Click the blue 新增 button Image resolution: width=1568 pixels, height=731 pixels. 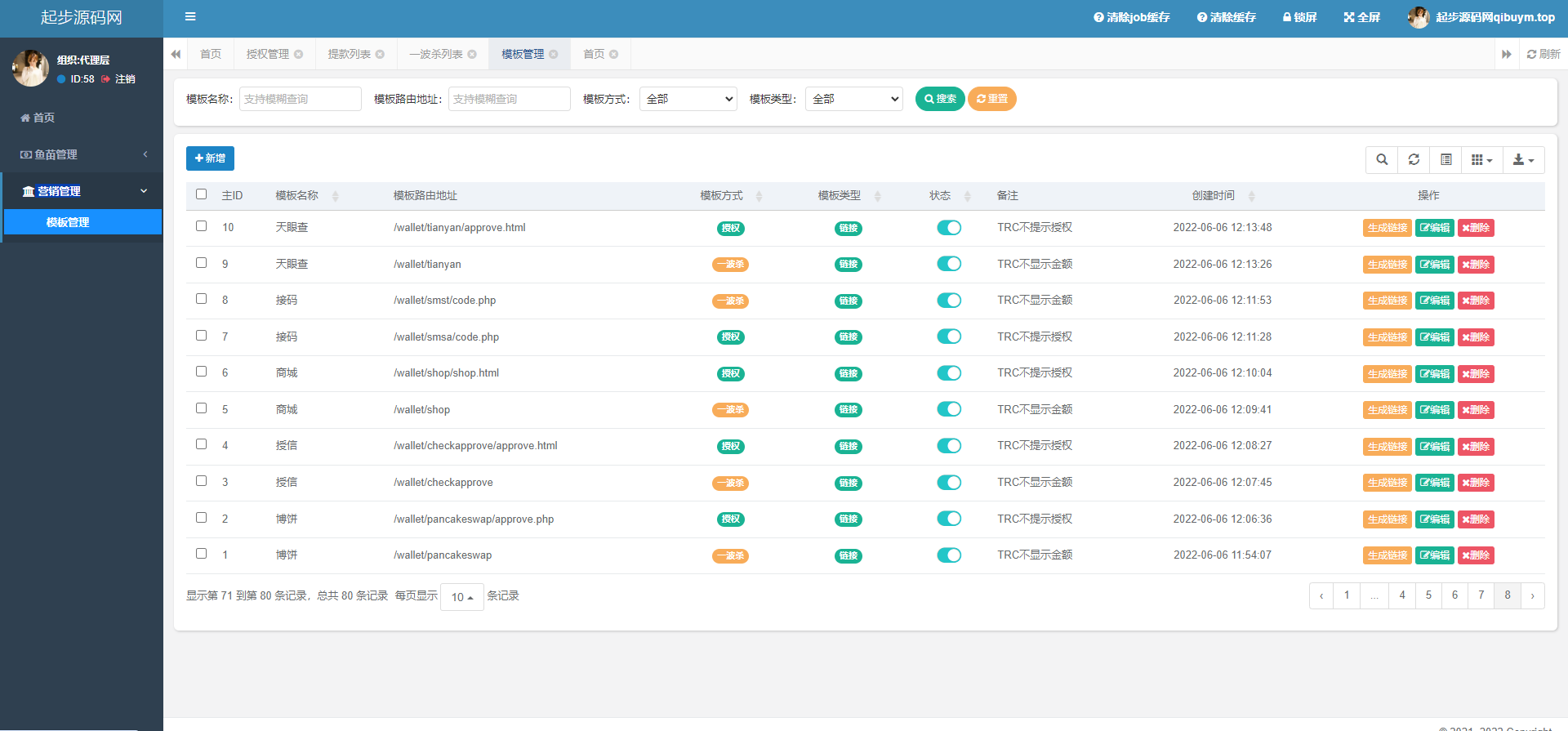210,158
